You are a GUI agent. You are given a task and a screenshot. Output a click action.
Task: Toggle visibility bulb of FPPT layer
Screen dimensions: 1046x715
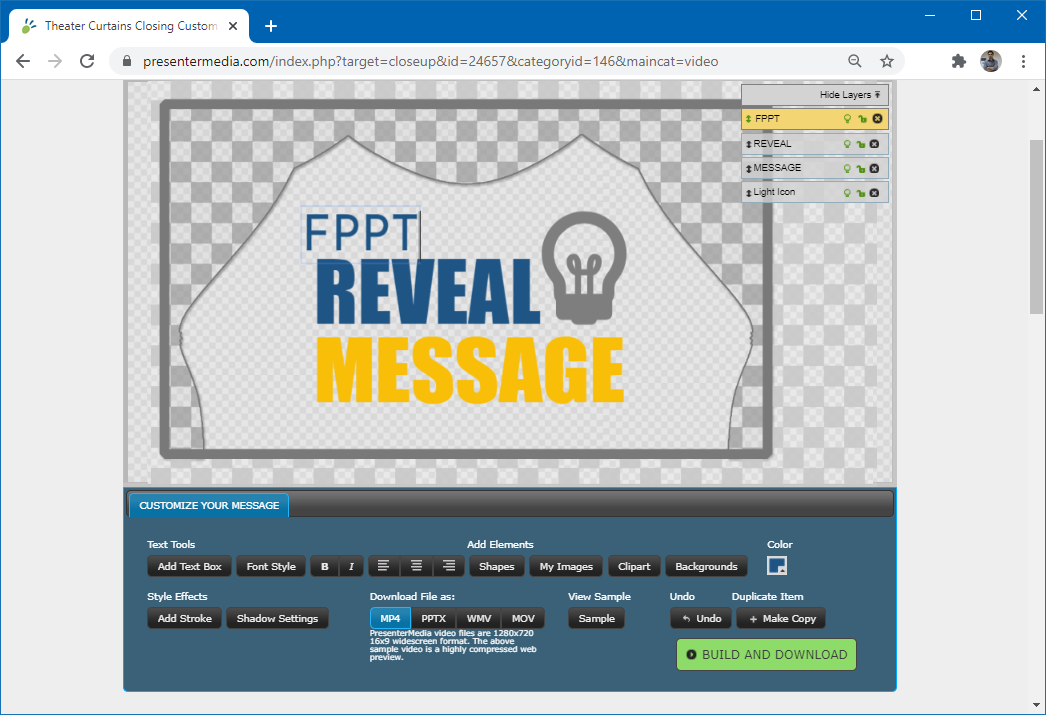pos(848,119)
